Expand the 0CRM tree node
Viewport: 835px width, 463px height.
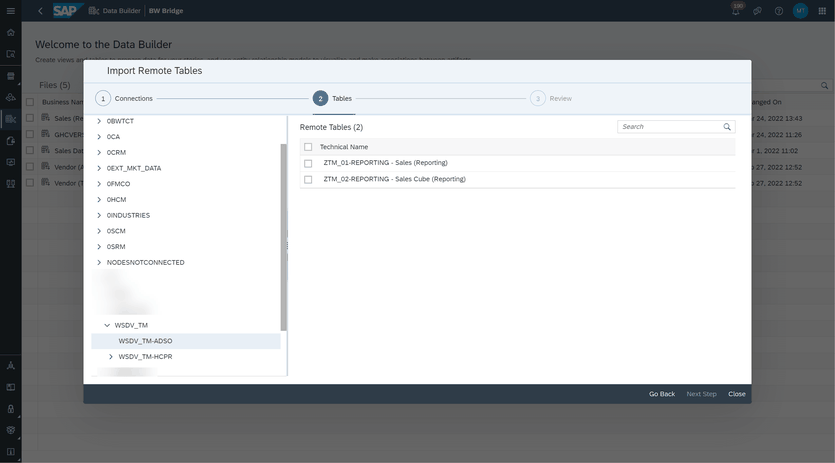coord(99,152)
